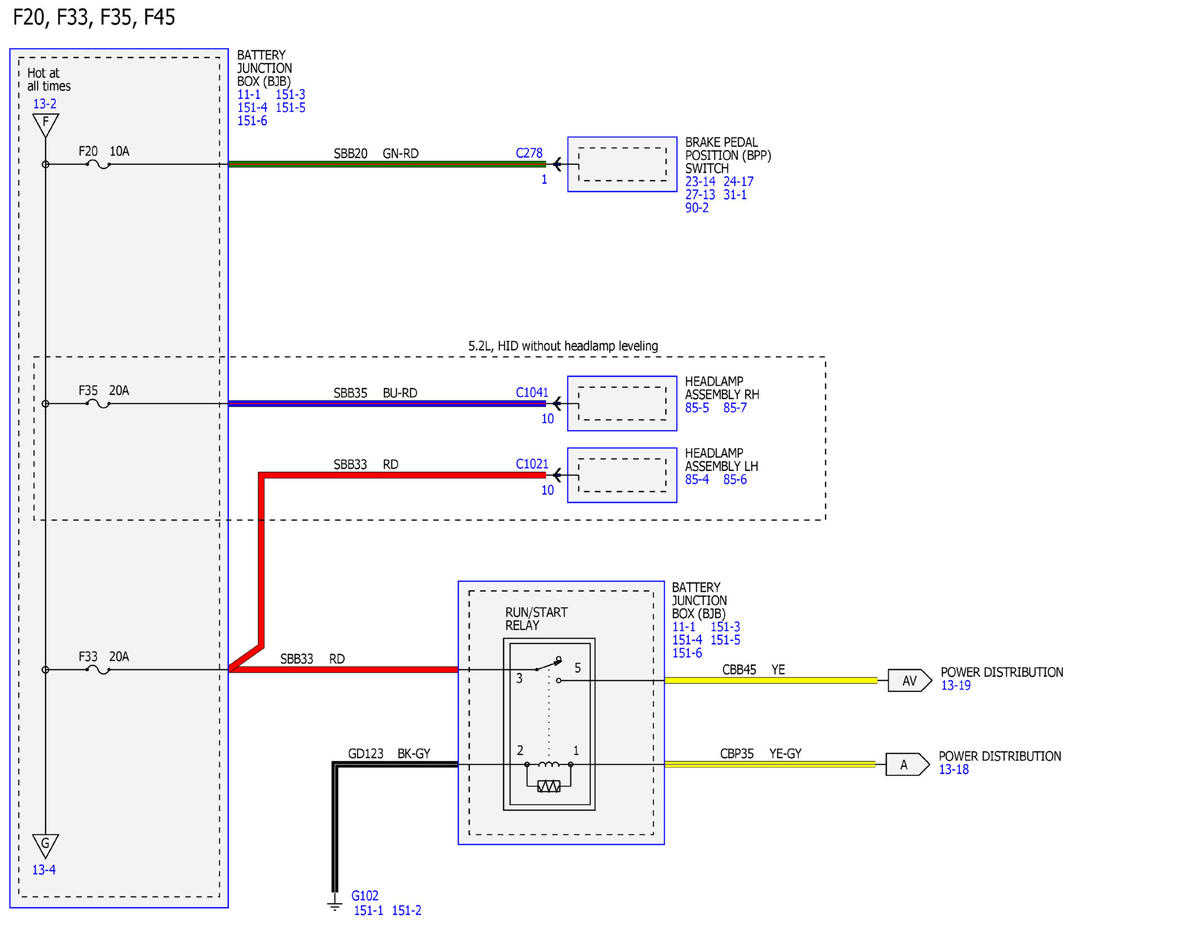1200x927 pixels.
Task: Follow the 13-19 power distribution link
Action: (x=956, y=686)
